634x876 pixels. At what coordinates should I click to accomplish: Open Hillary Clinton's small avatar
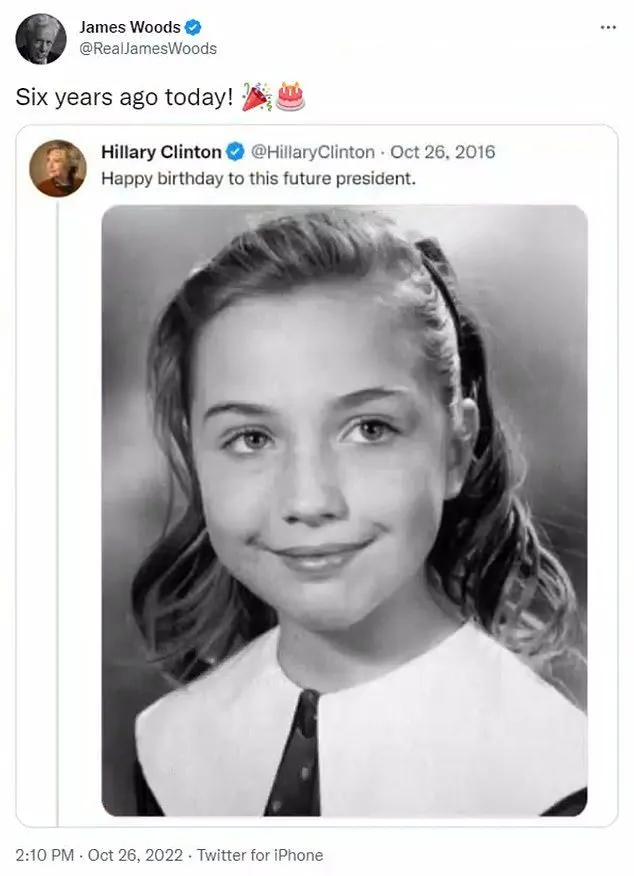coord(59,167)
